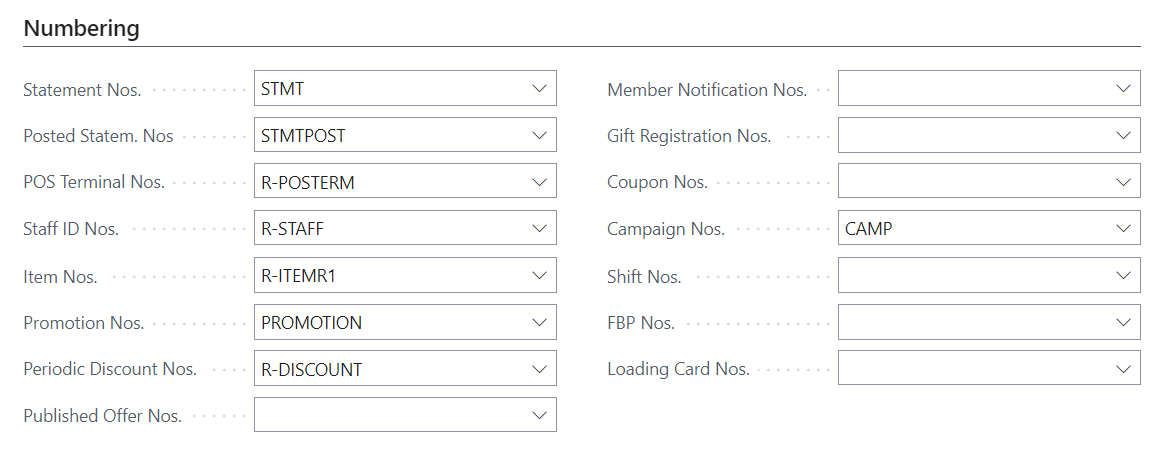Expand the Coupon Nos. dropdown chevron
The image size is (1156, 453).
click(x=1123, y=182)
